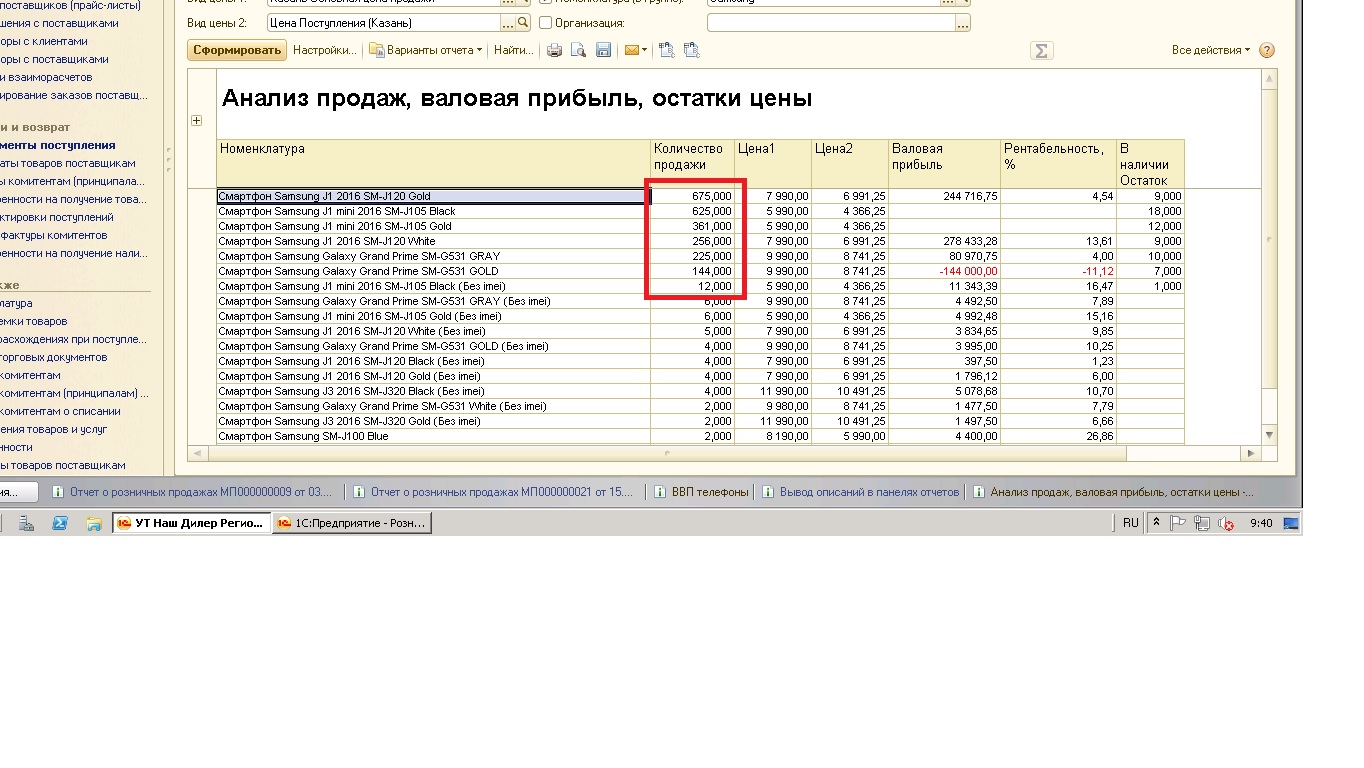Open the Все действия menu

pyautogui.click(x=1210, y=50)
